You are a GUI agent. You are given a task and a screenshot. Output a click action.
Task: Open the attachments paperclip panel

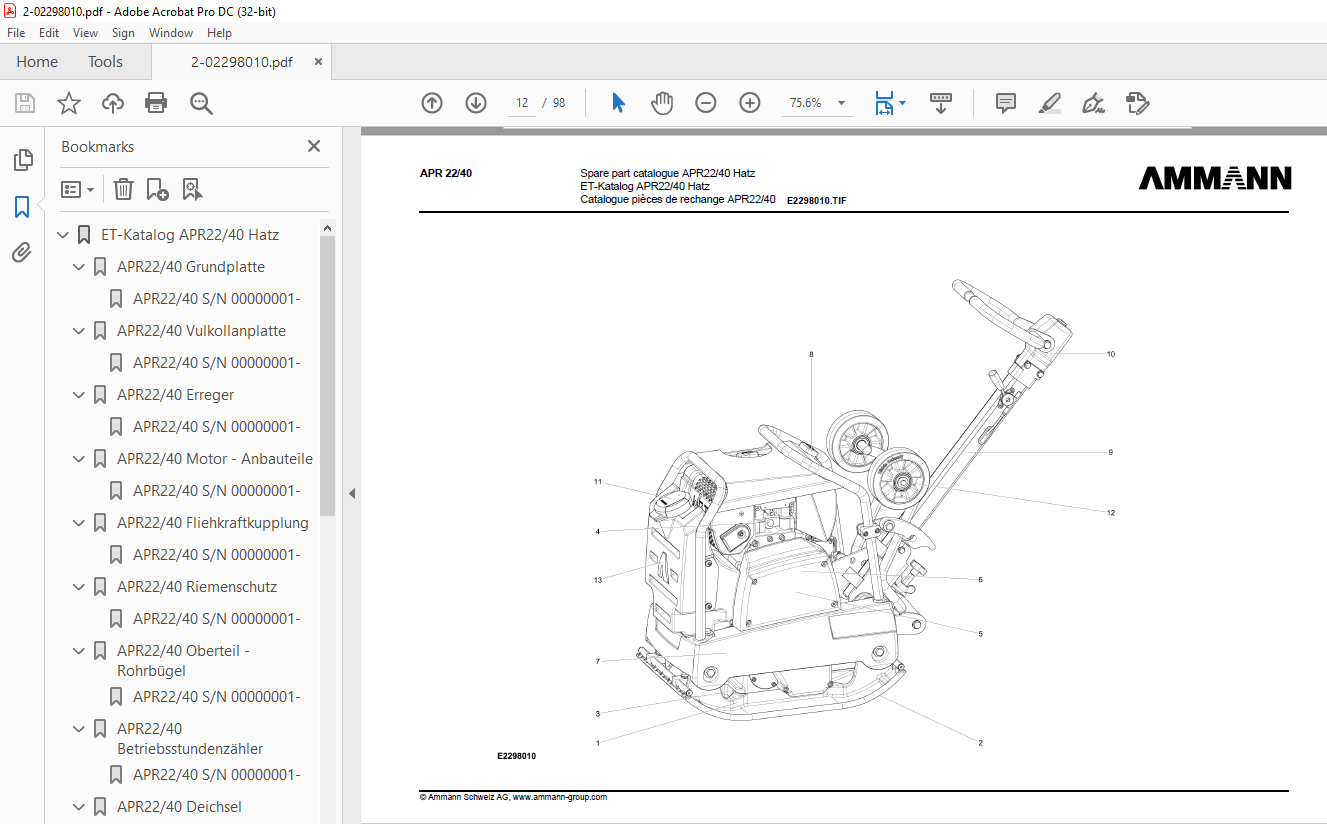tap(22, 253)
